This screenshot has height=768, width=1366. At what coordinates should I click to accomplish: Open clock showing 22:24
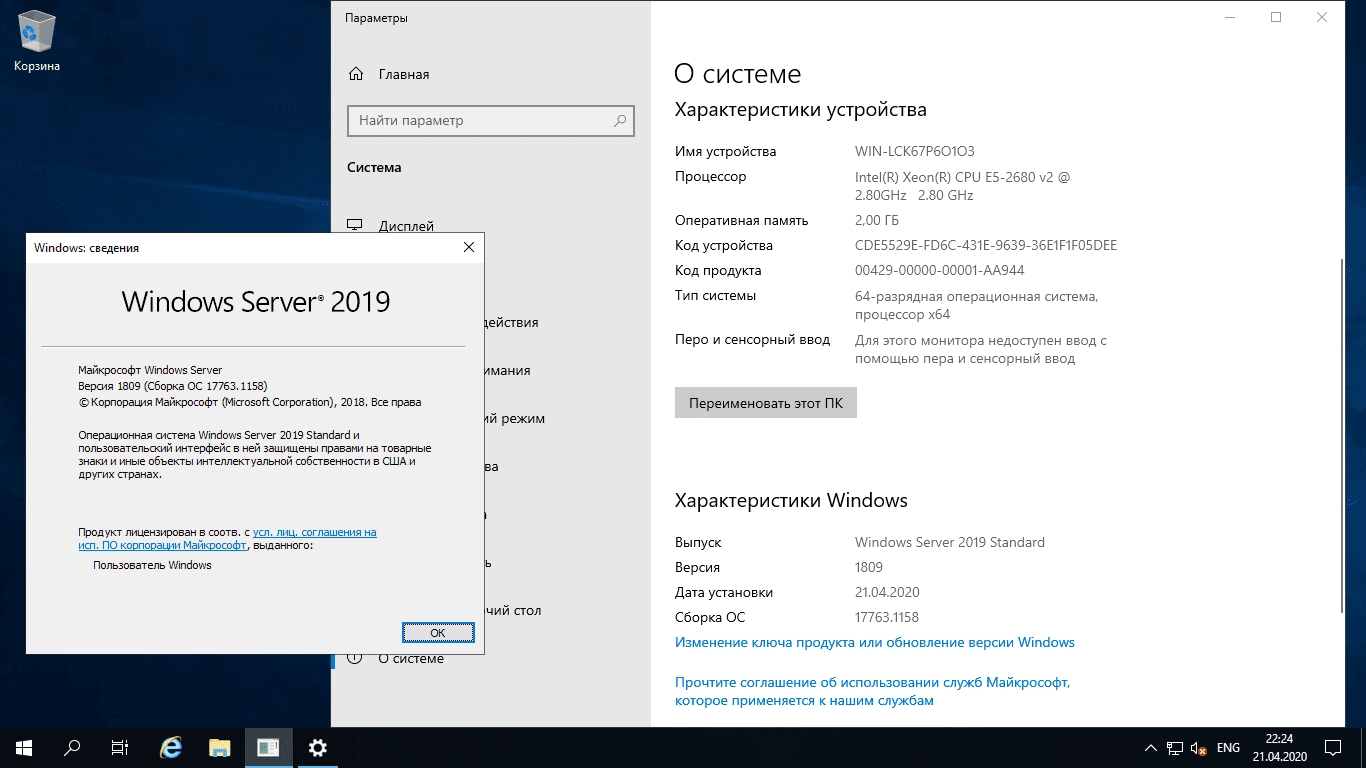click(1278, 747)
